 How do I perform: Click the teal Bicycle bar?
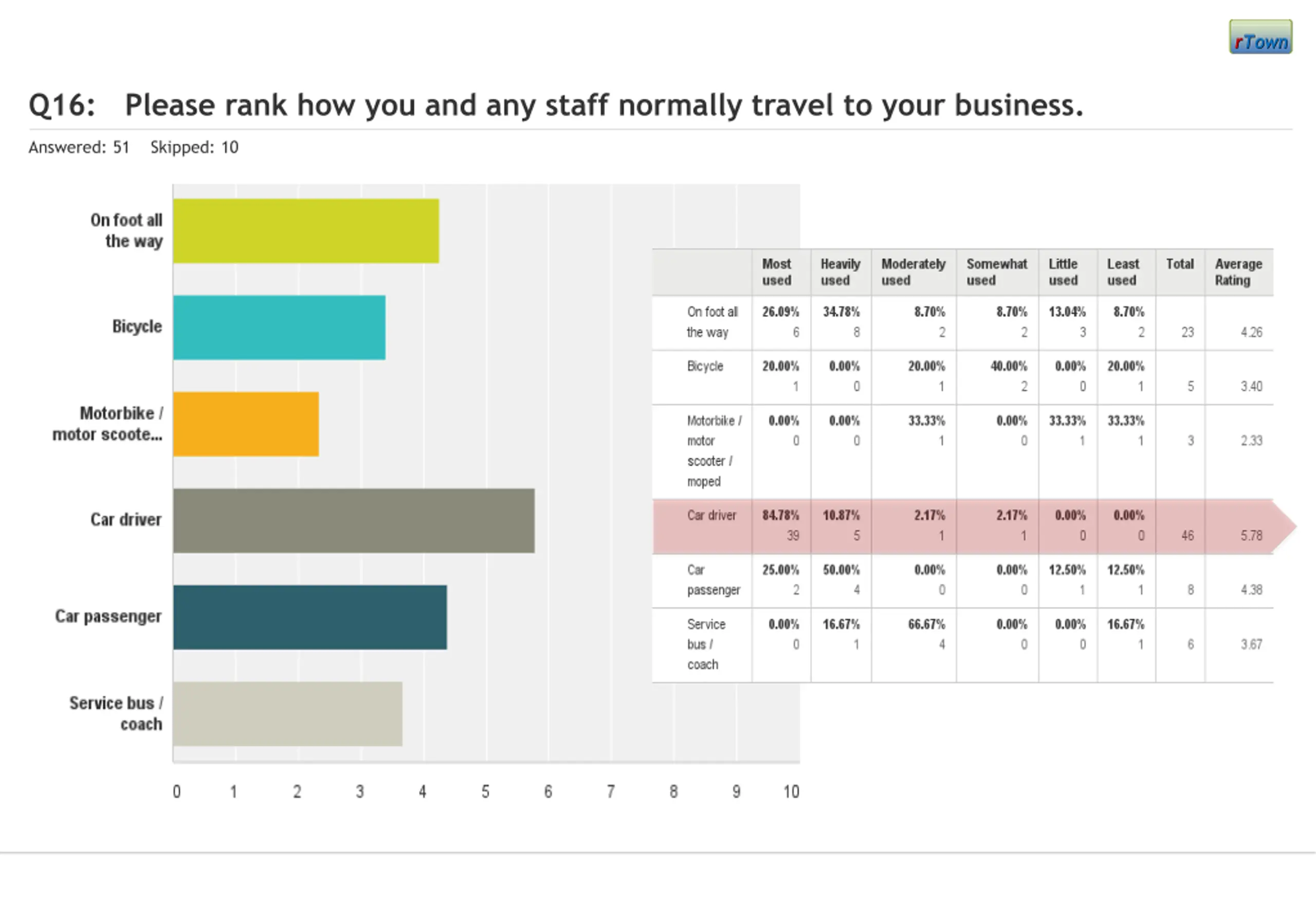click(x=279, y=327)
